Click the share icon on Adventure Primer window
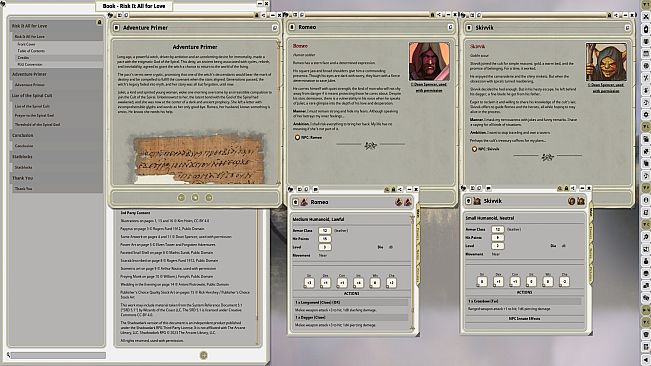651x366 pixels. point(263,15)
